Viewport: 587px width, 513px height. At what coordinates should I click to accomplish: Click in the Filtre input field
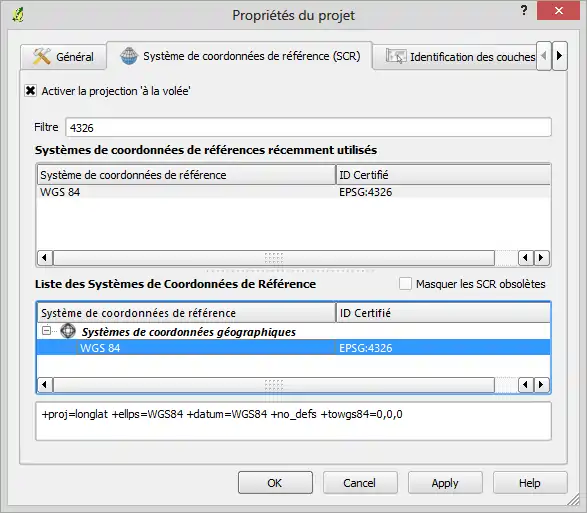pyautogui.click(x=308, y=127)
